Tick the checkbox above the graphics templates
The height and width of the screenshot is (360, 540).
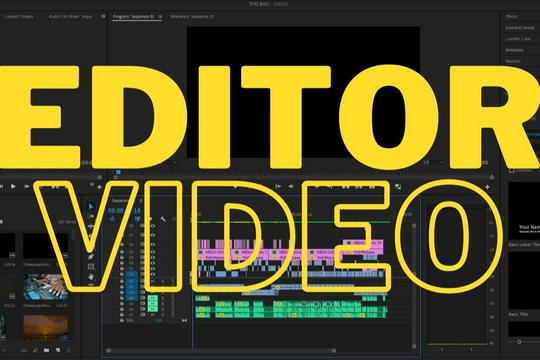[512, 171]
